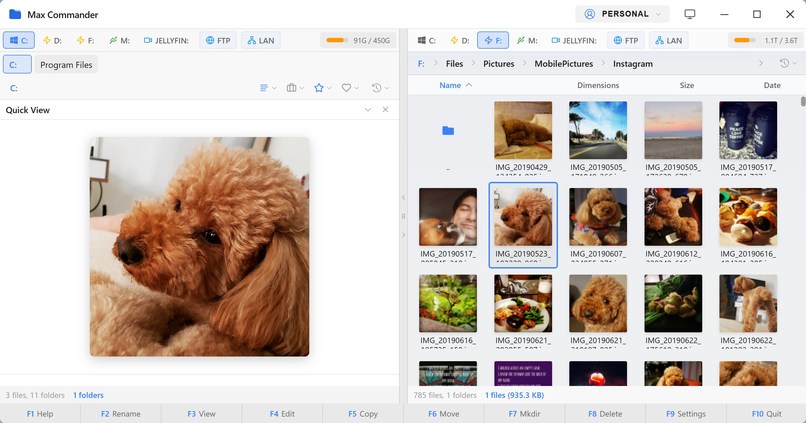806x423 pixels.
Task: Open JELLYFIN: drive in right pane
Action: [x=574, y=40]
